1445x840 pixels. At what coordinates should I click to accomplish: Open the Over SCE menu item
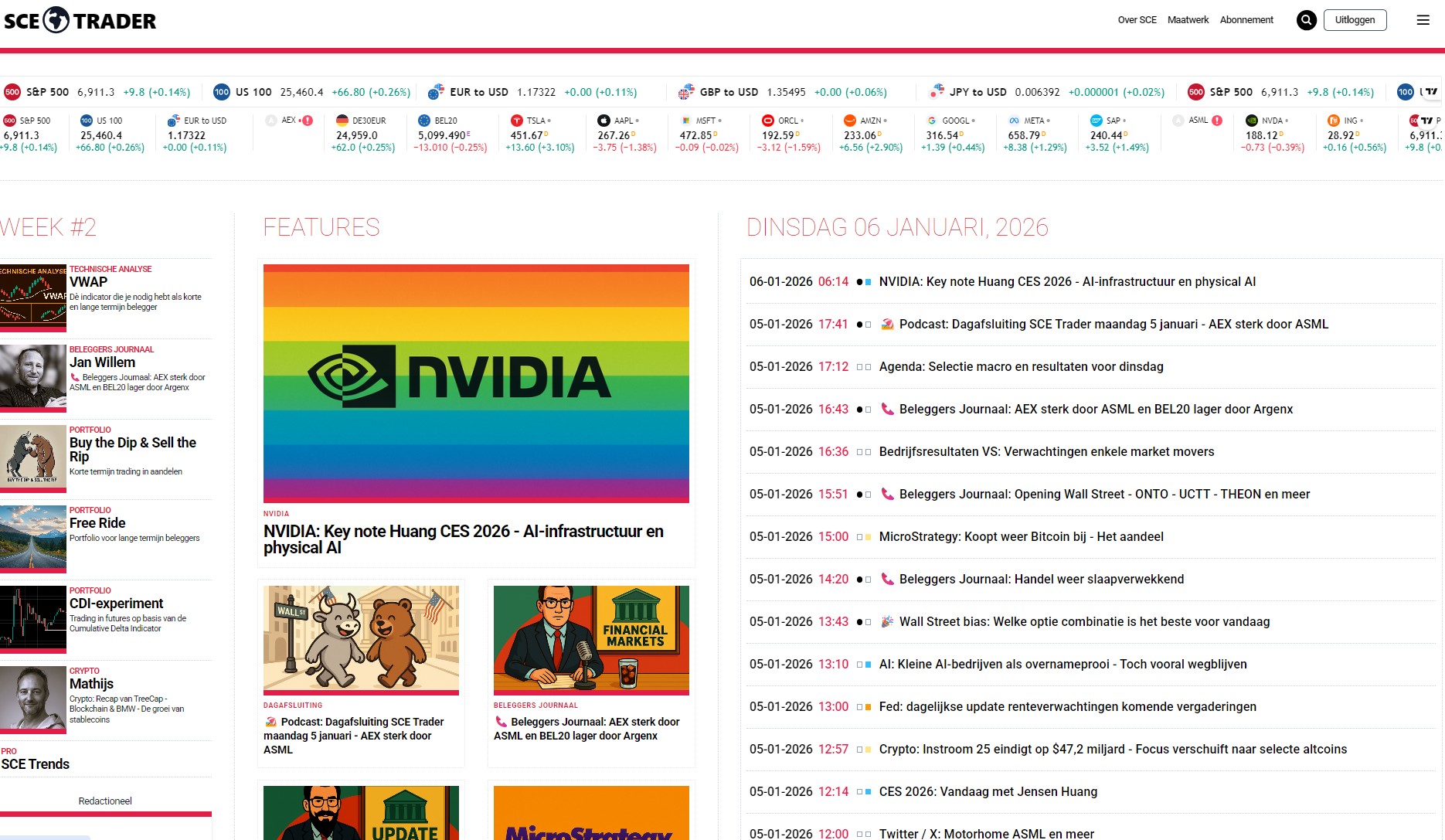[1137, 20]
